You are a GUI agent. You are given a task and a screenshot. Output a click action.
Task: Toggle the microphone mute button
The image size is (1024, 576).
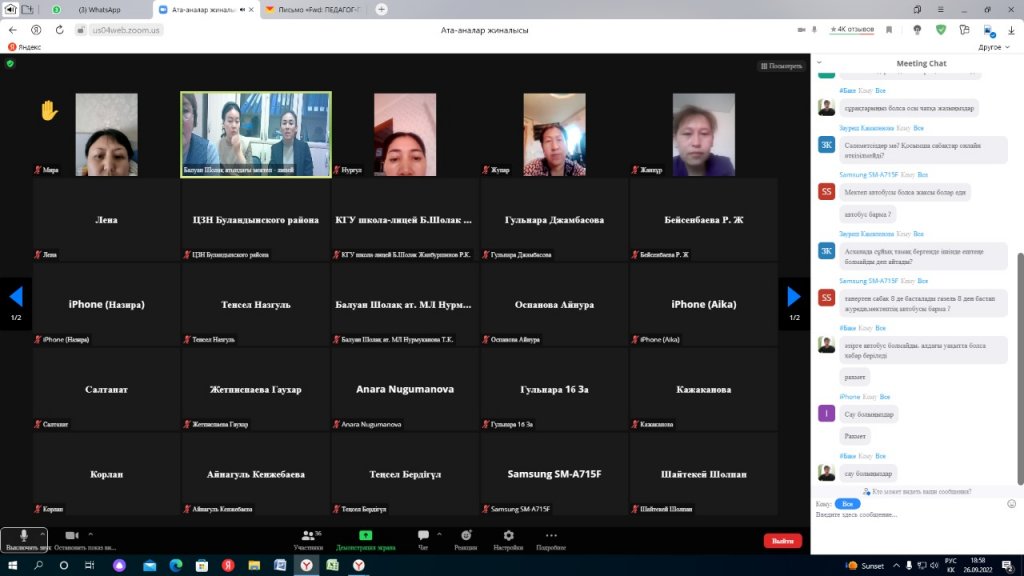(23, 537)
